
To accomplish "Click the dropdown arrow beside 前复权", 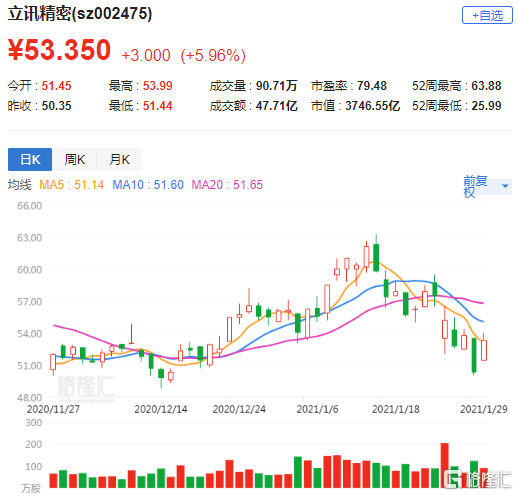I will tap(505, 186).
